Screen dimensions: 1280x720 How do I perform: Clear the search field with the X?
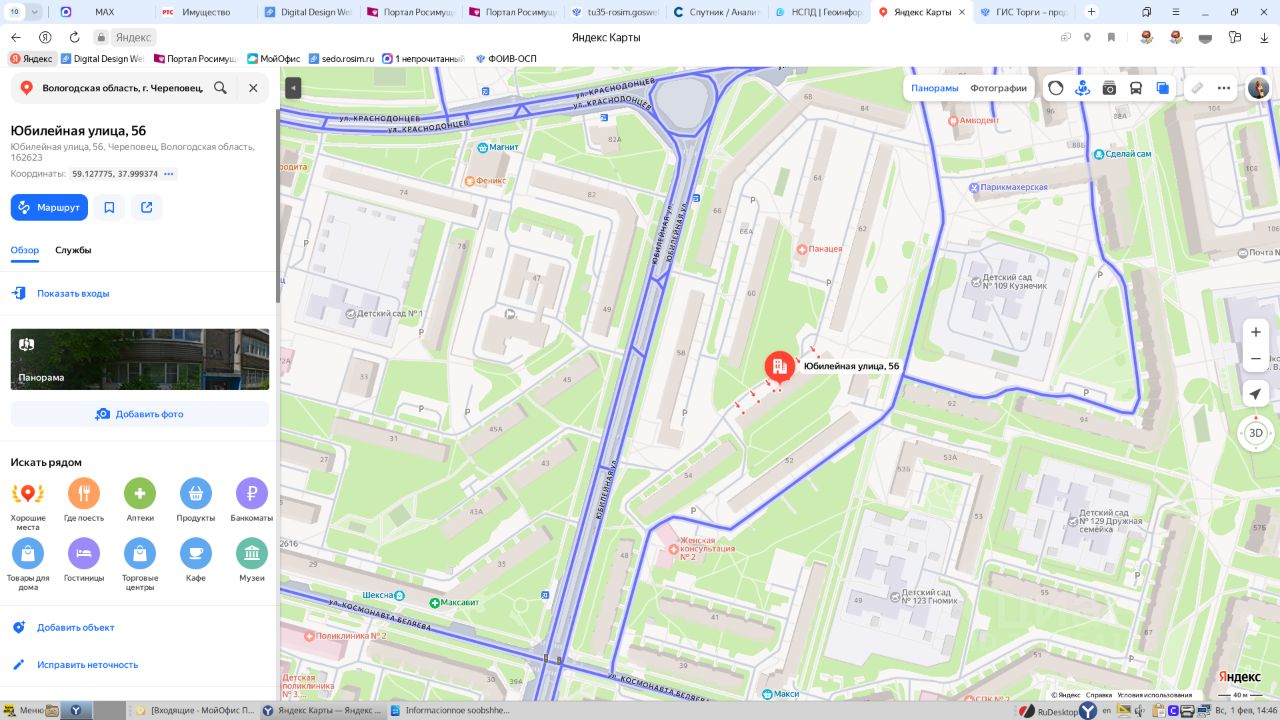(x=253, y=88)
